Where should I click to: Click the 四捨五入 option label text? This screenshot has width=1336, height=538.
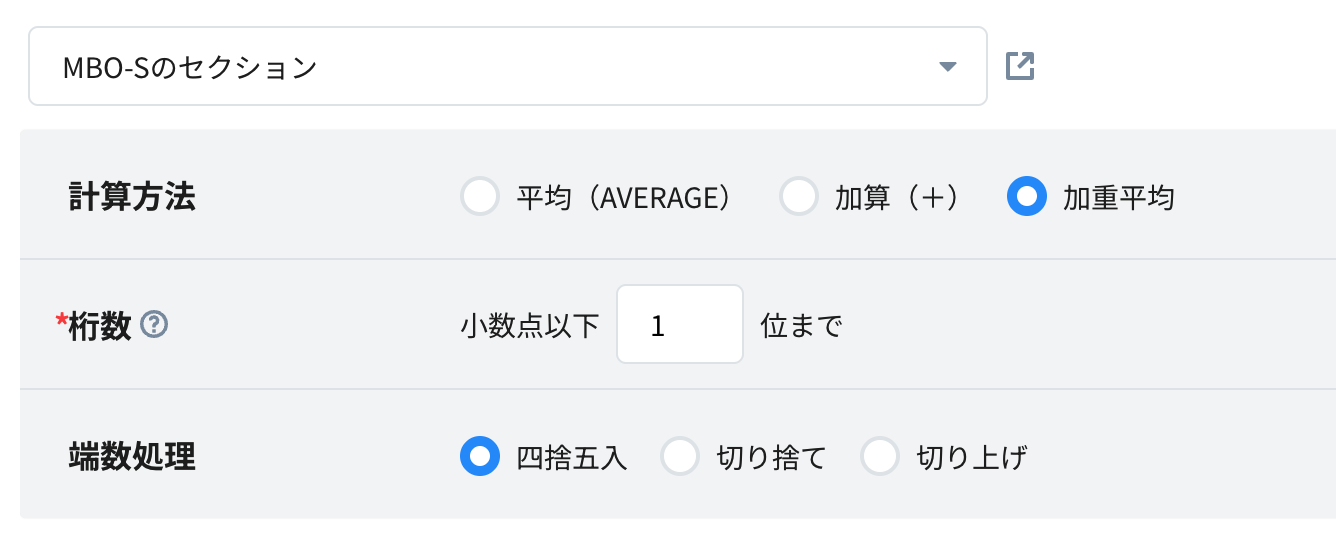point(571,458)
